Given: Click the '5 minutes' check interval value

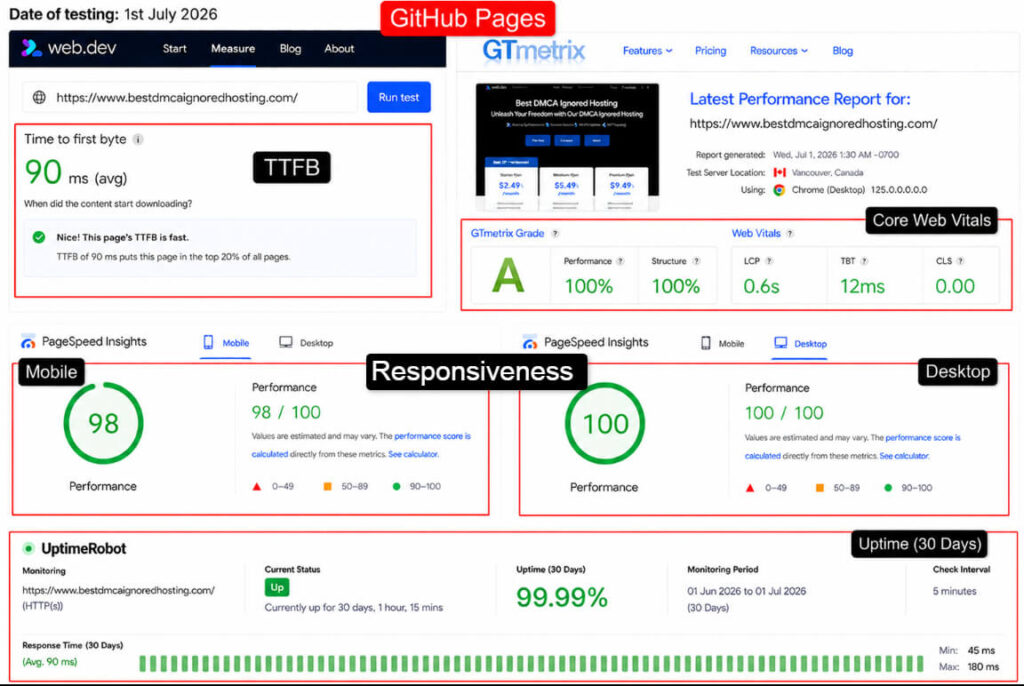Looking at the screenshot, I should [x=954, y=591].
